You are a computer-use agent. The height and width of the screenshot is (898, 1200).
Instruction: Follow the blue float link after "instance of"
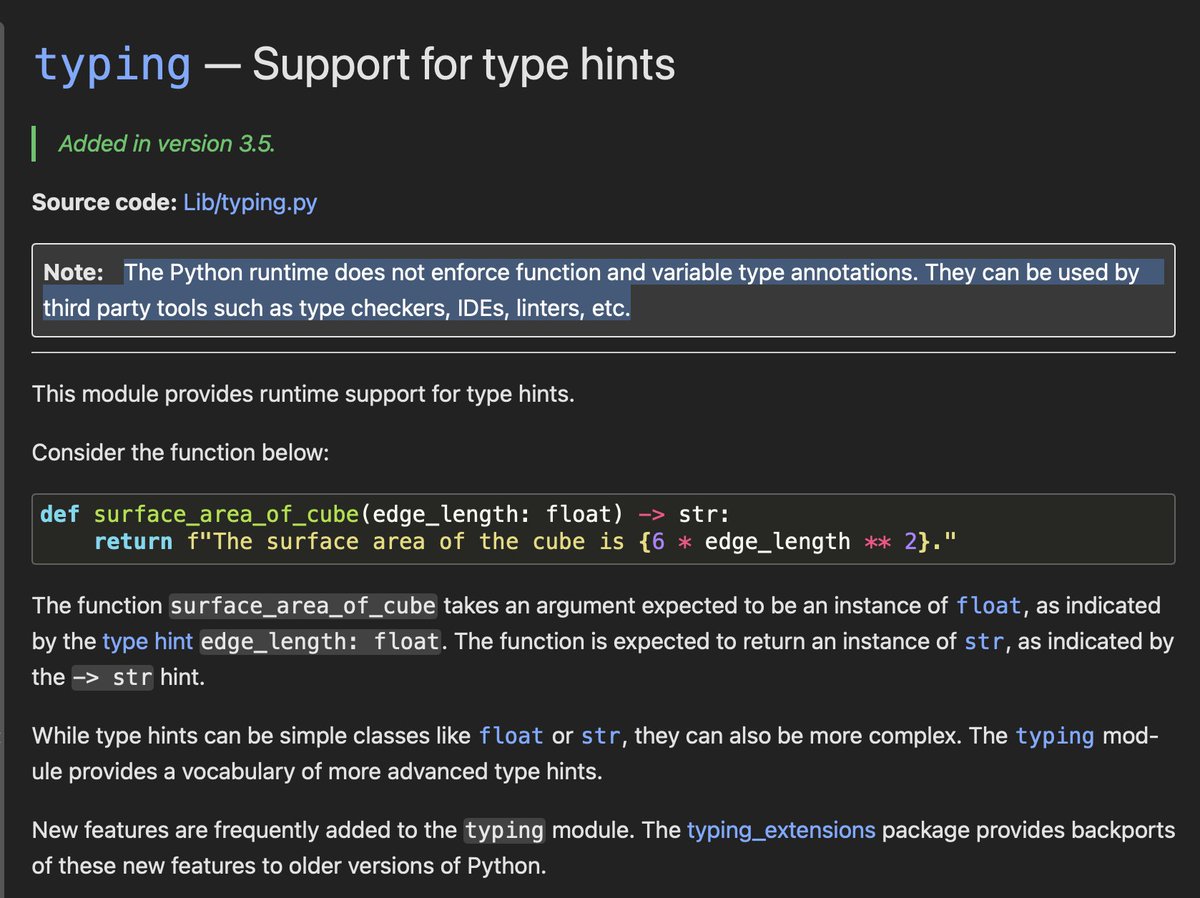coord(989,605)
